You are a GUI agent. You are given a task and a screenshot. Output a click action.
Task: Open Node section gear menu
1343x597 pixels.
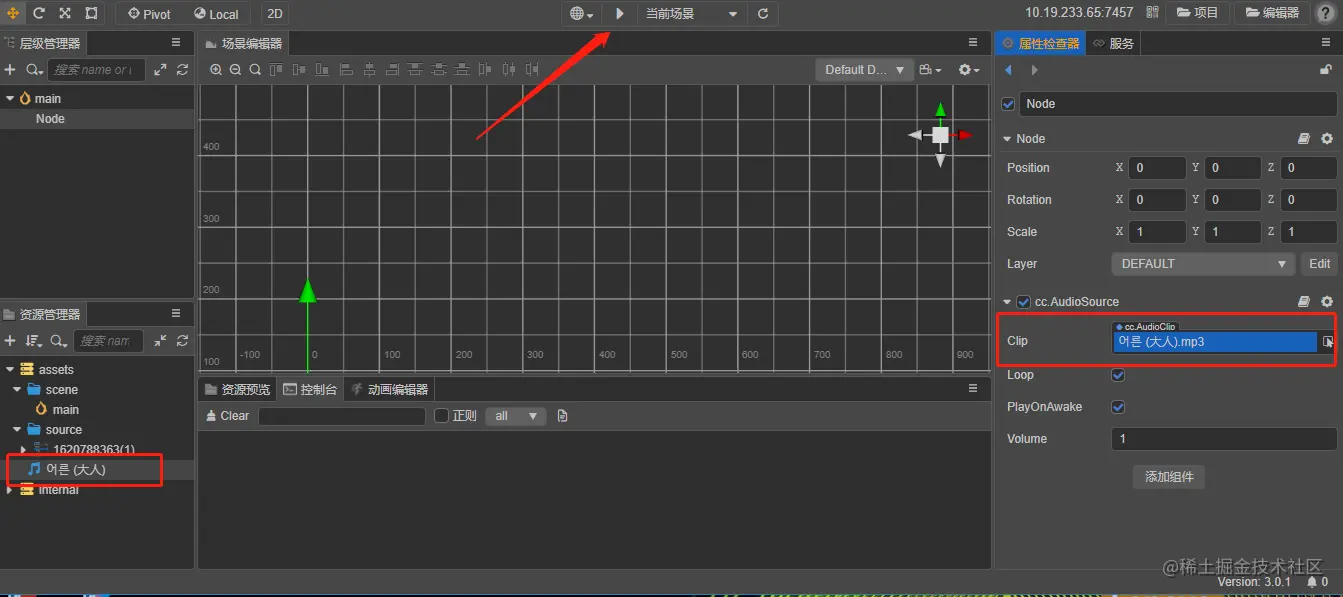click(1327, 139)
